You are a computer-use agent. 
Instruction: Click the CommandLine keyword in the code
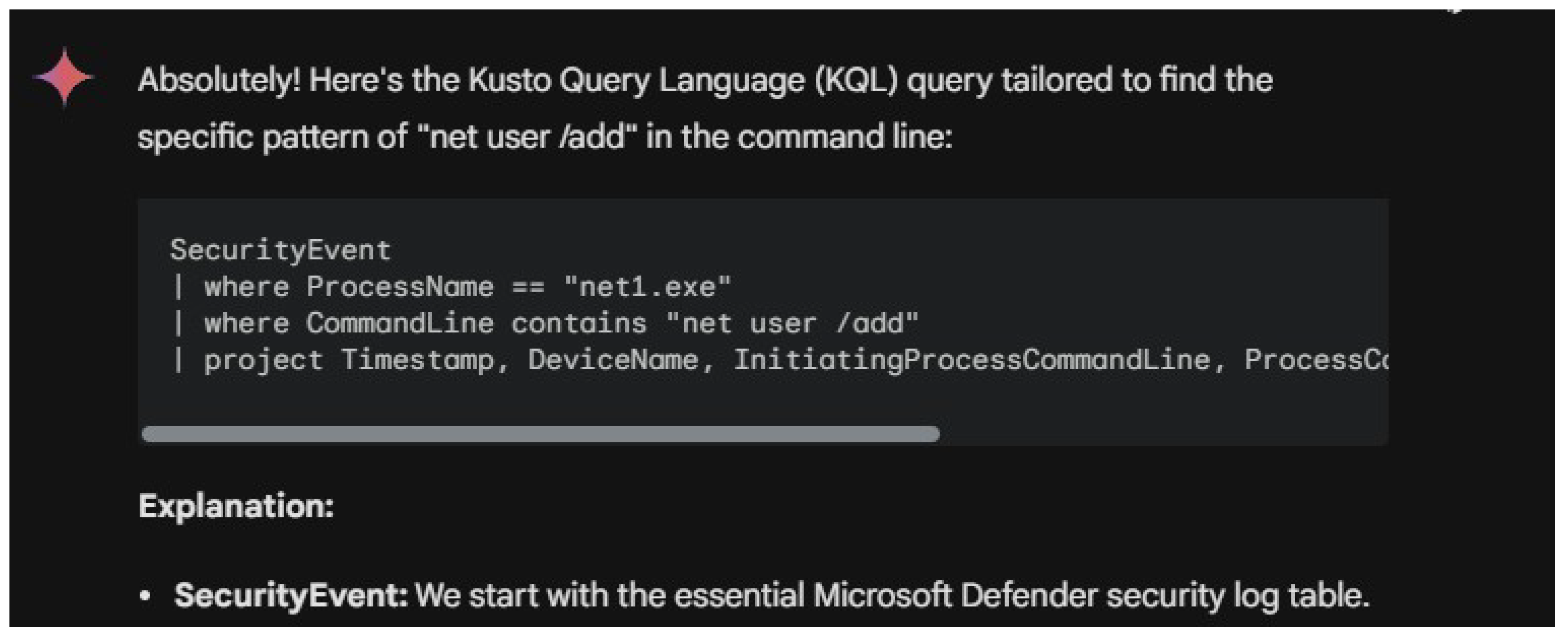[399, 323]
